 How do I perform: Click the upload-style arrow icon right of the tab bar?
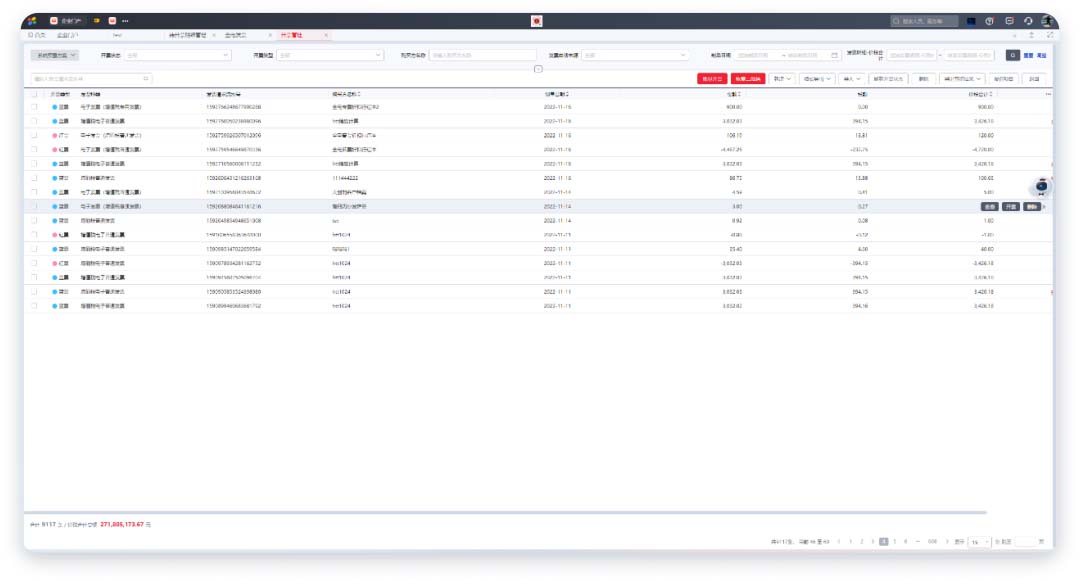point(1032,35)
